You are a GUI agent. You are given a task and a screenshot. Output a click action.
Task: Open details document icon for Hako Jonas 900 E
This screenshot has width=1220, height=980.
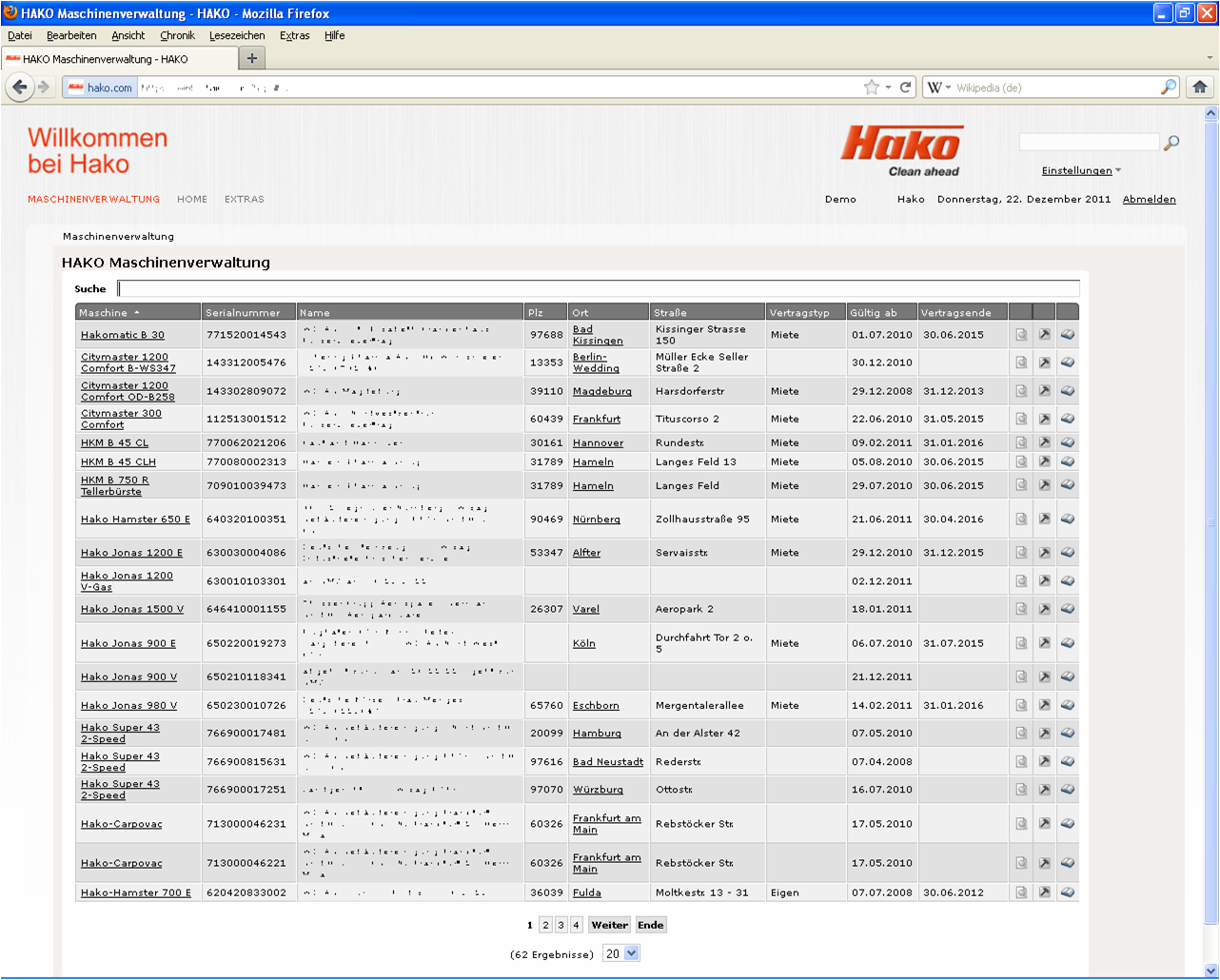point(1021,643)
